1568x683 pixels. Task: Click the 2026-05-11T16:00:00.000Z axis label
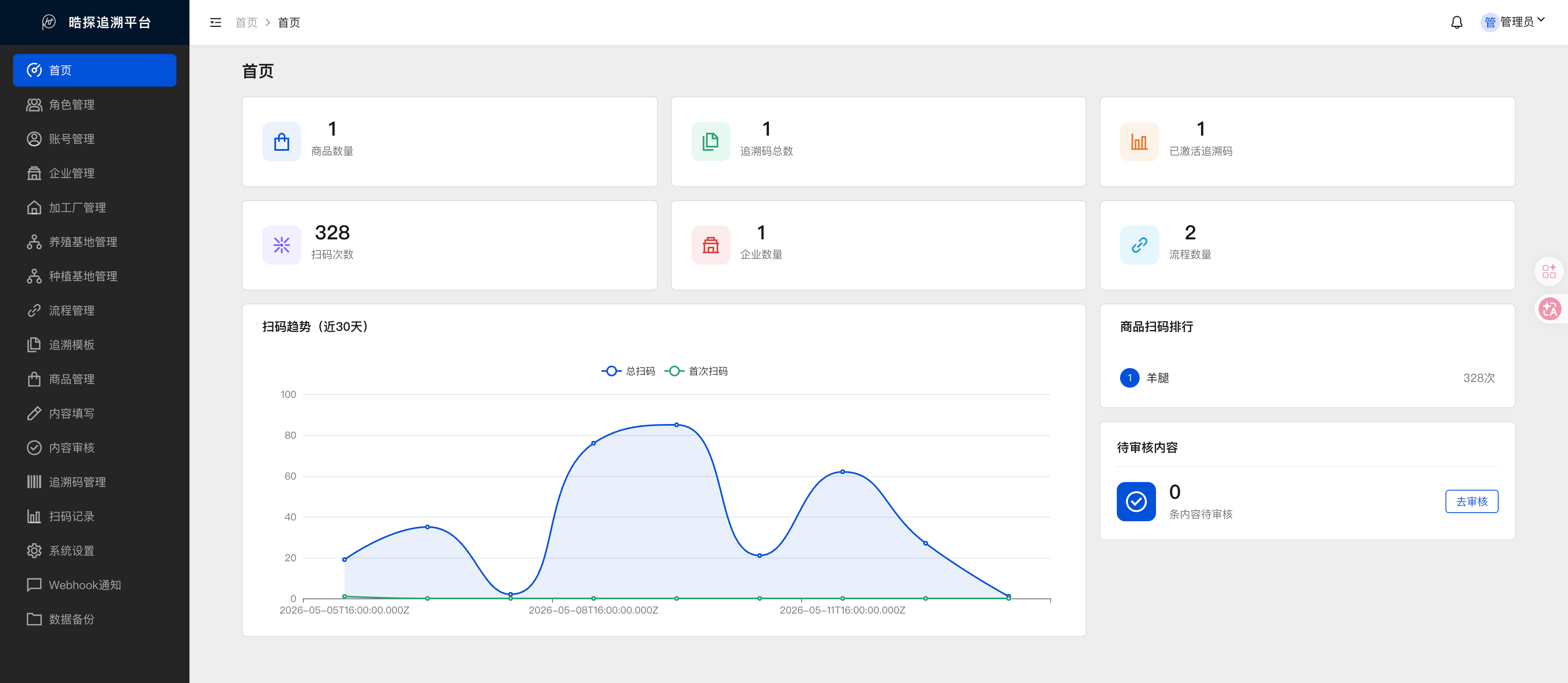coord(842,610)
